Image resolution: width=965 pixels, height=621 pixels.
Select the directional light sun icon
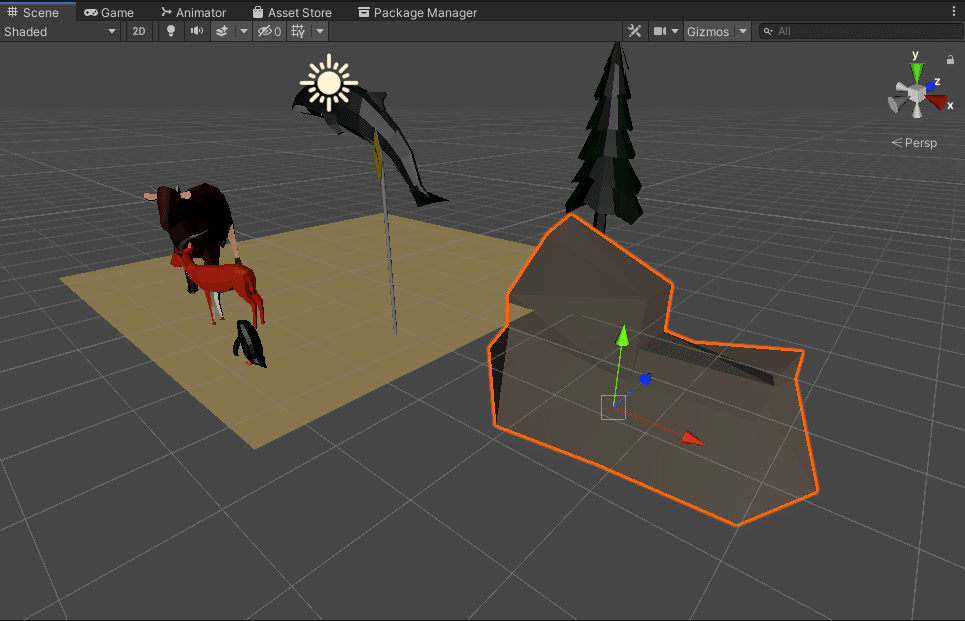329,83
